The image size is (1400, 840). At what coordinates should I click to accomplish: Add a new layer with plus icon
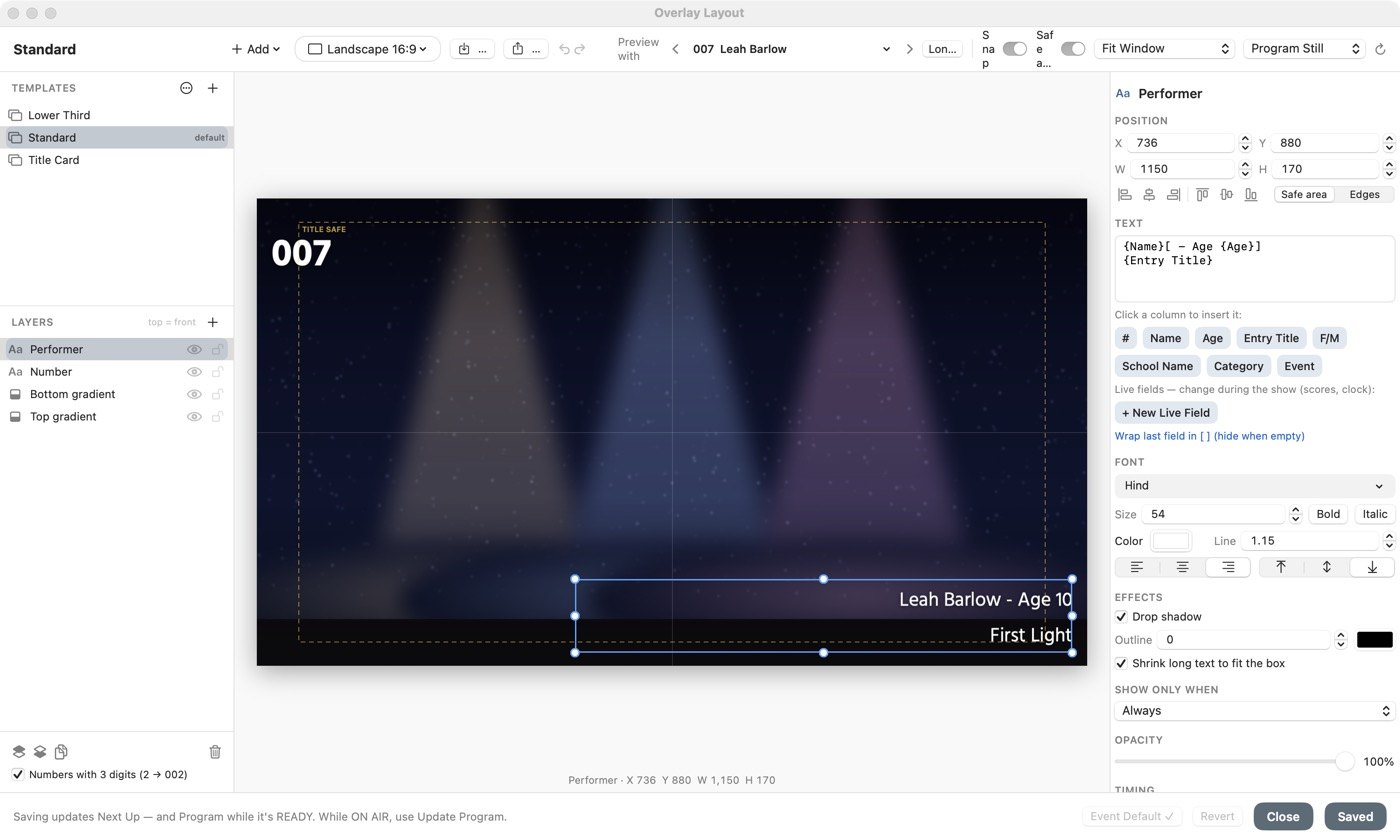(x=212, y=322)
